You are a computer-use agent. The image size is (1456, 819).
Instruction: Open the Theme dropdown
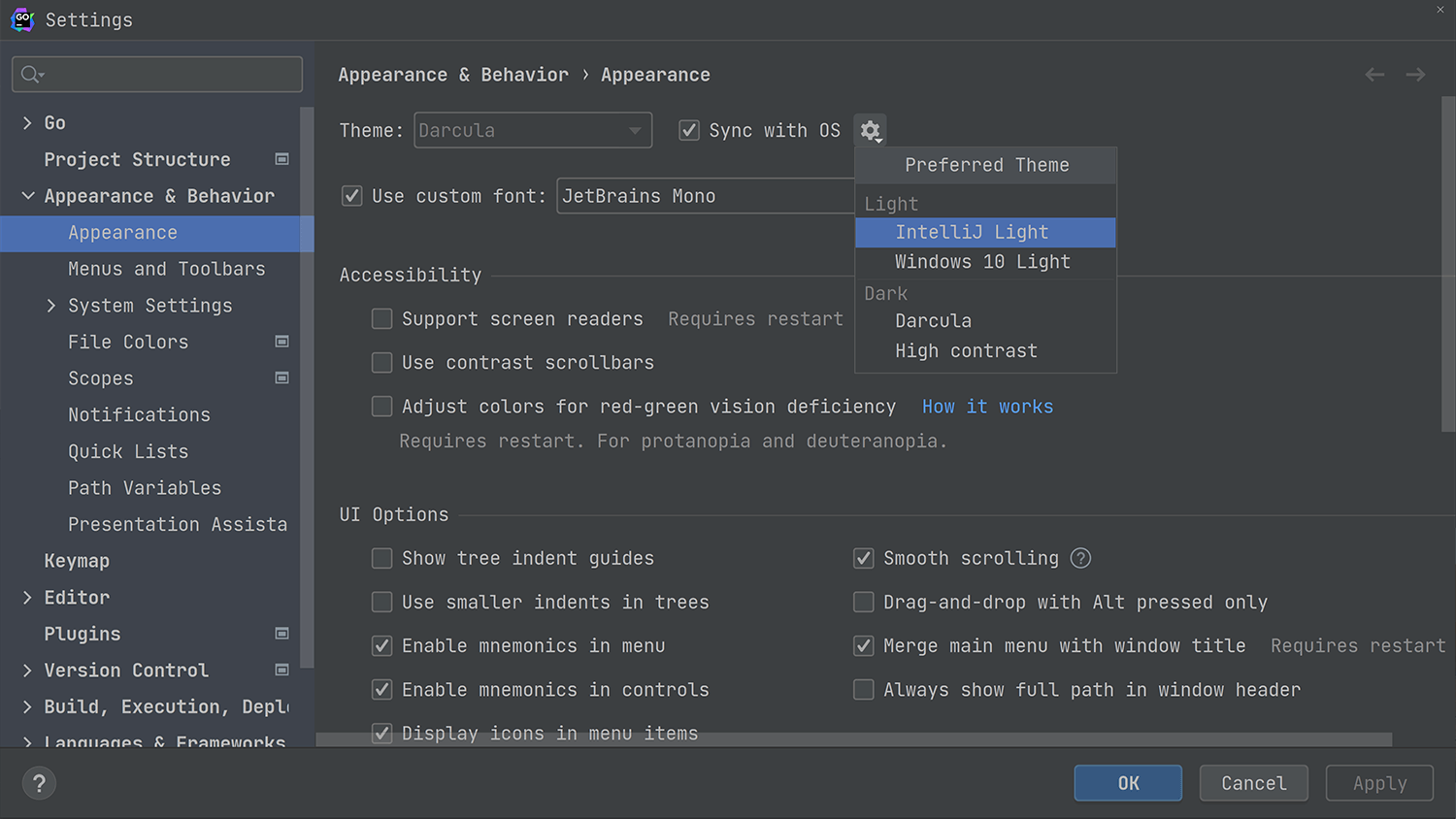[x=533, y=130]
